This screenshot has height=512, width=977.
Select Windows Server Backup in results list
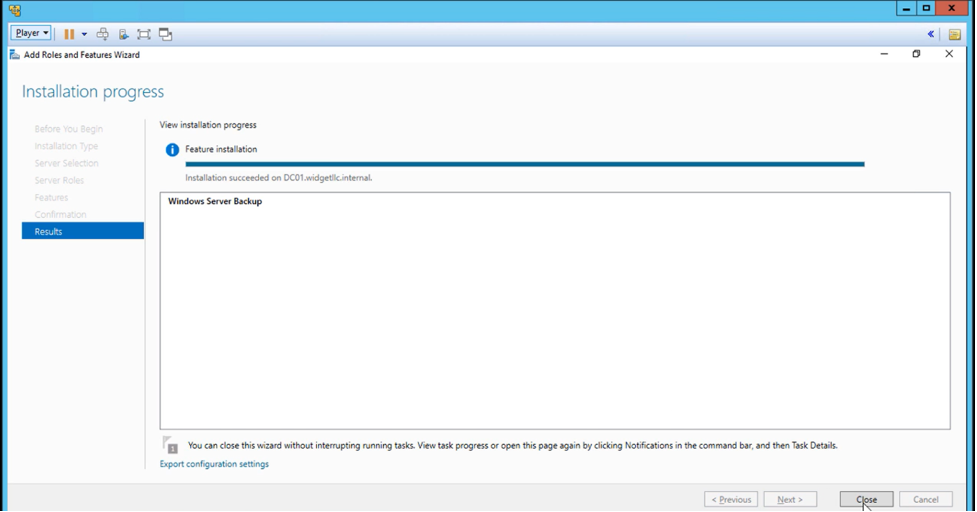pos(215,201)
